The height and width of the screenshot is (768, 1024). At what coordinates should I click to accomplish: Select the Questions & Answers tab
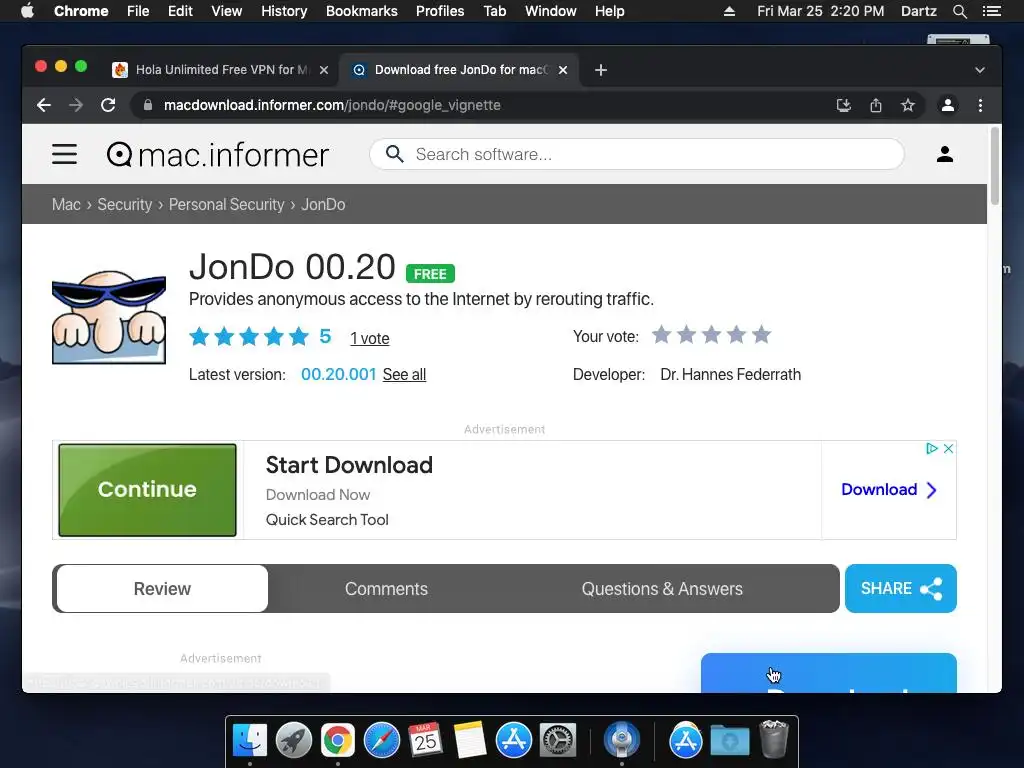(x=662, y=589)
